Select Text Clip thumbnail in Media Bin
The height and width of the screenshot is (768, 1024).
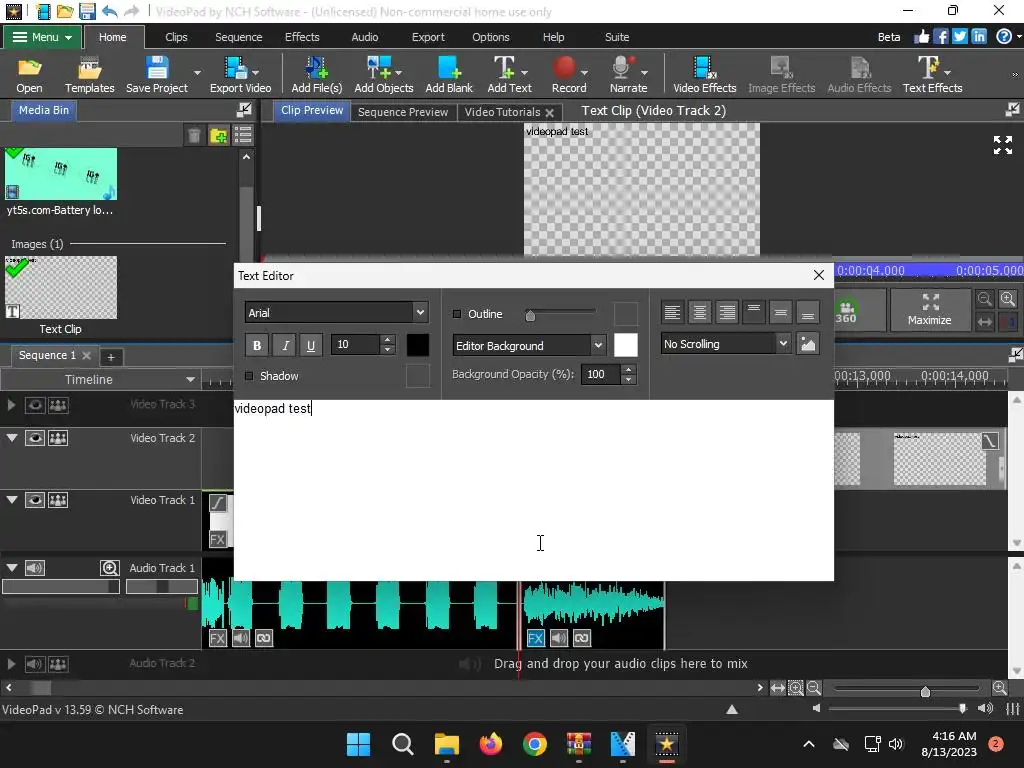(x=61, y=287)
